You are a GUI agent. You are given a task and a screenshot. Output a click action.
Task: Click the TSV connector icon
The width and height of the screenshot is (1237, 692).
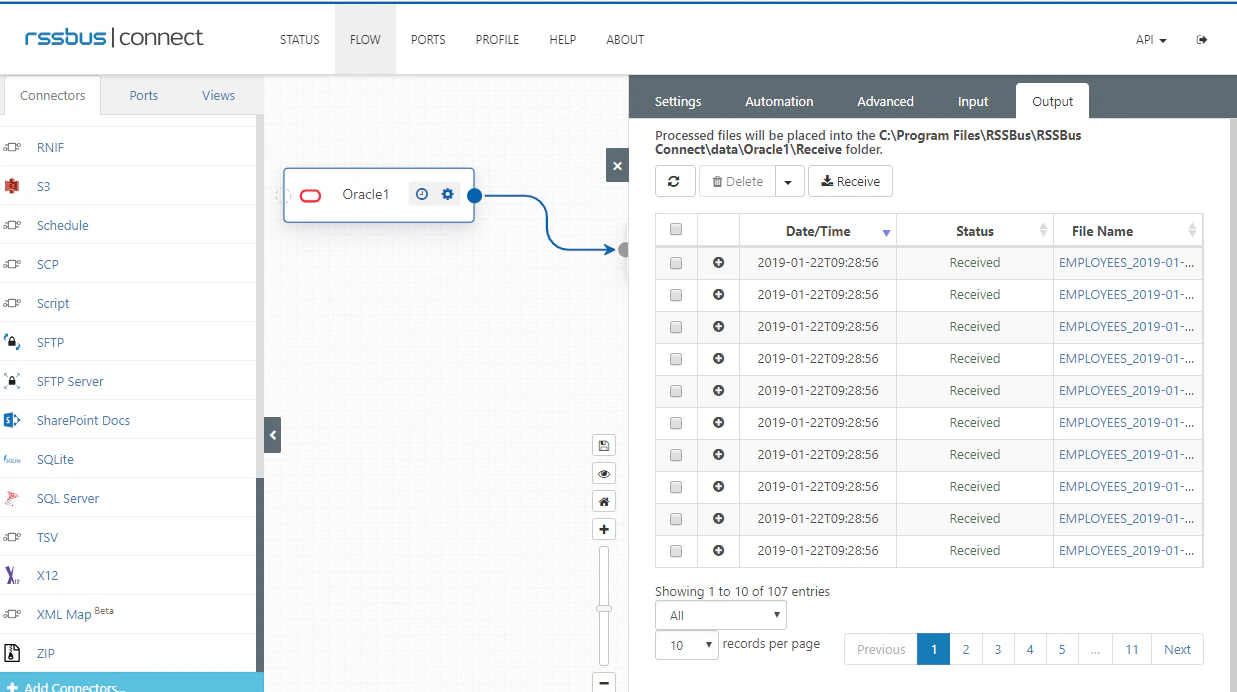point(12,537)
